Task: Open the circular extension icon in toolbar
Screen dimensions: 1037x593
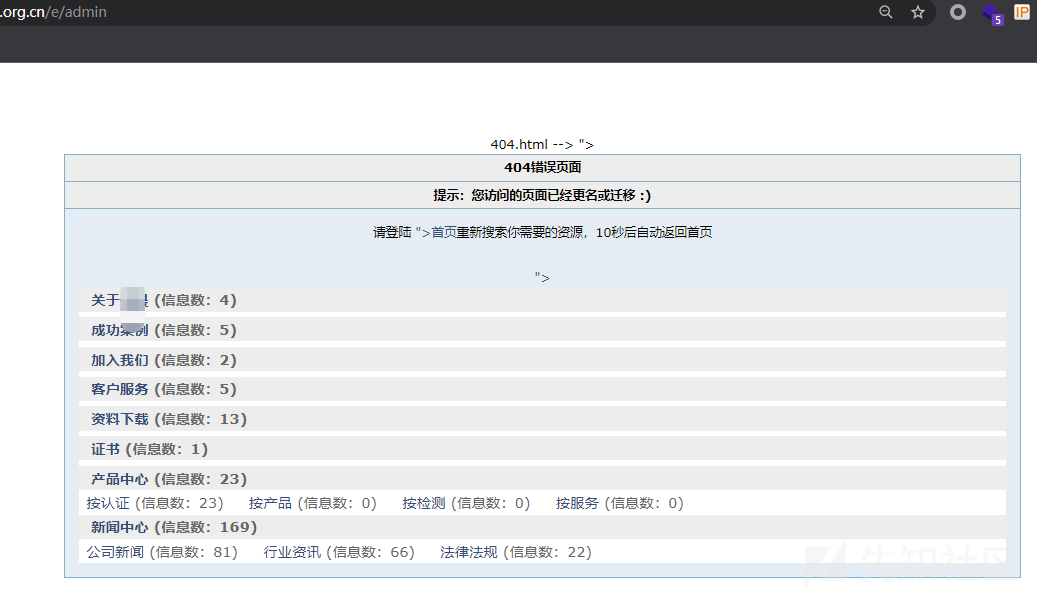Action: [x=958, y=12]
